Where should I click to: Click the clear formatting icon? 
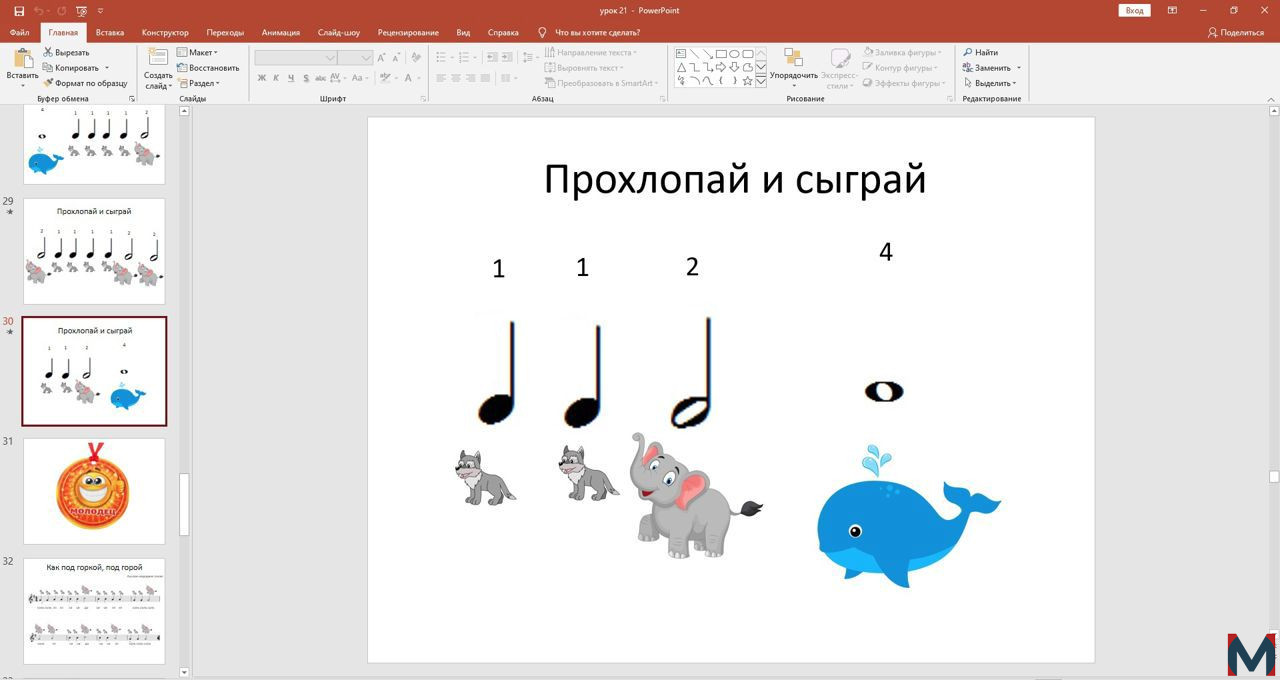[x=416, y=58]
